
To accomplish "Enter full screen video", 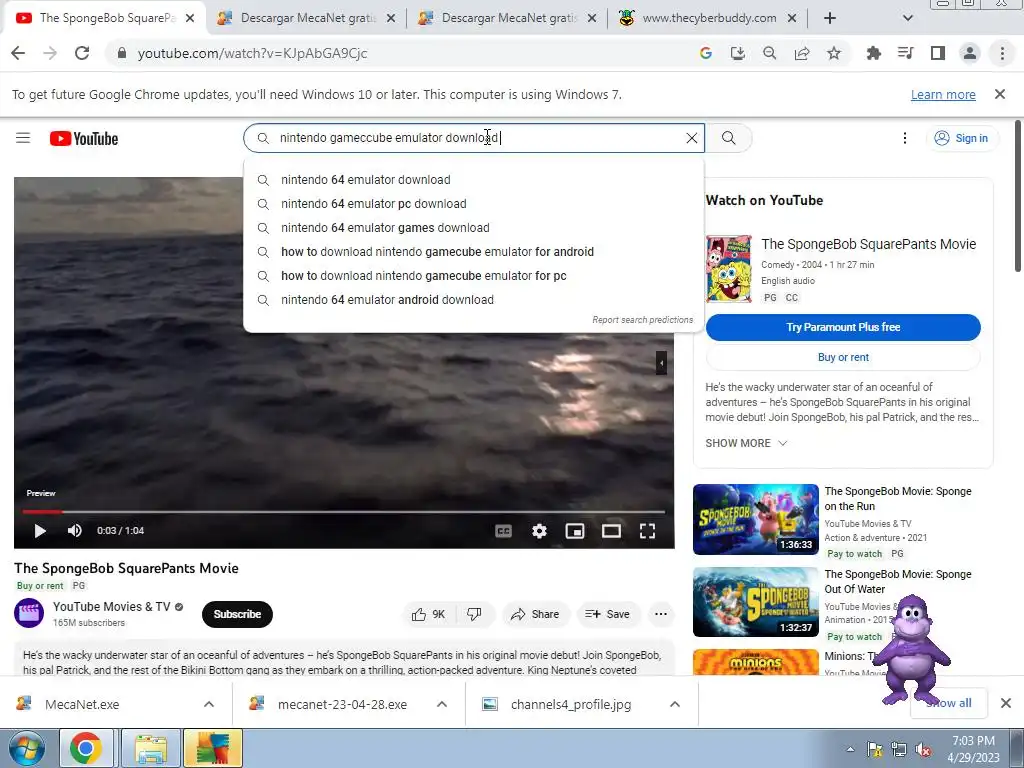I will [x=647, y=531].
